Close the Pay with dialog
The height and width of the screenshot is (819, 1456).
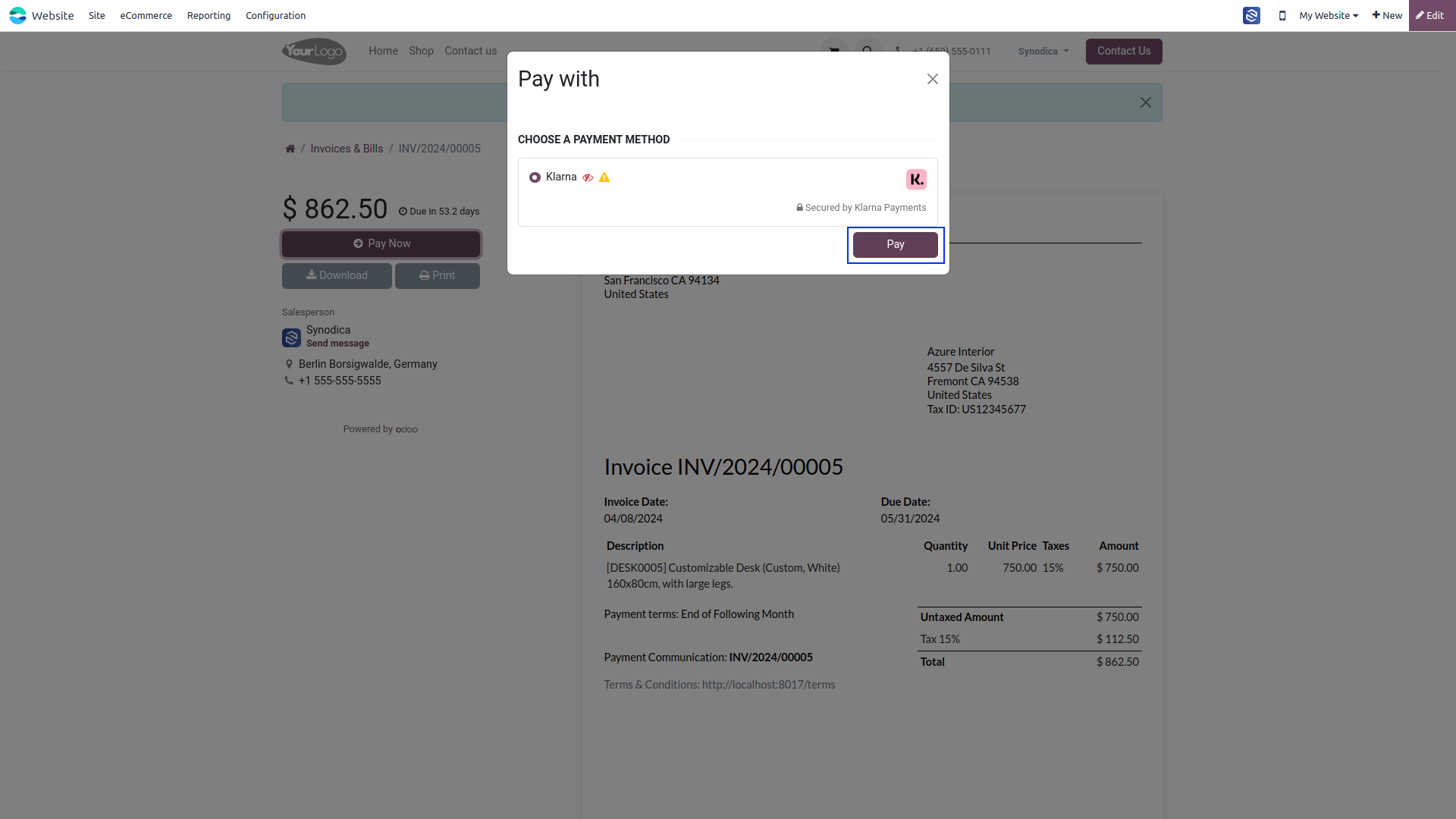pos(933,79)
